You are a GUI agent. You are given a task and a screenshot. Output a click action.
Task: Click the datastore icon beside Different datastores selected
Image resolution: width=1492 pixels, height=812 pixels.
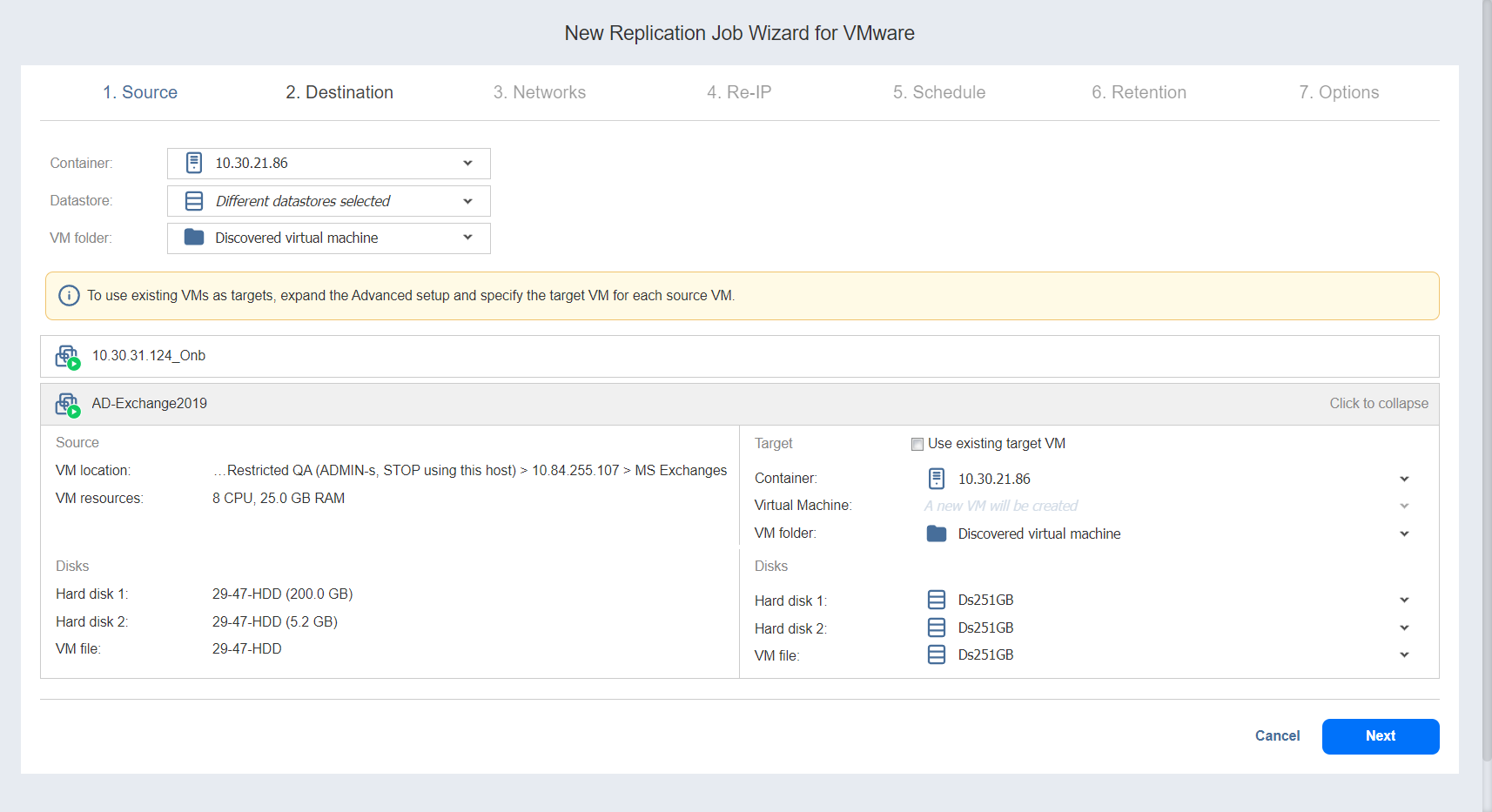194,201
